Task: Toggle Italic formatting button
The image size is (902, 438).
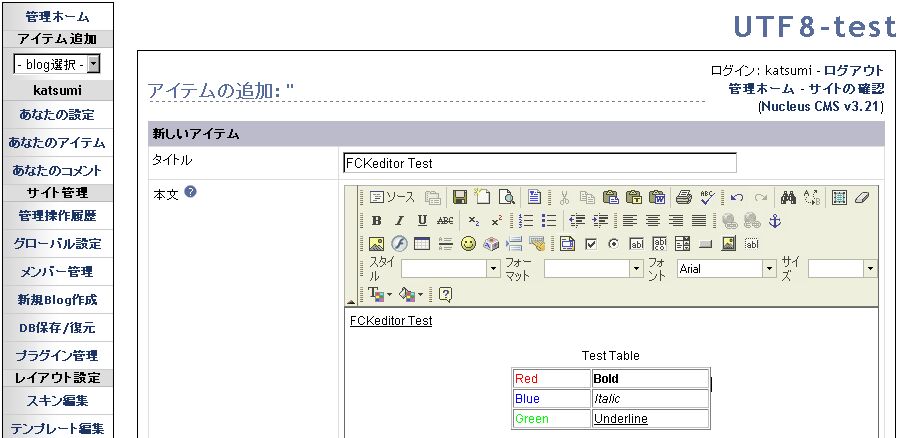Action: coord(399,221)
